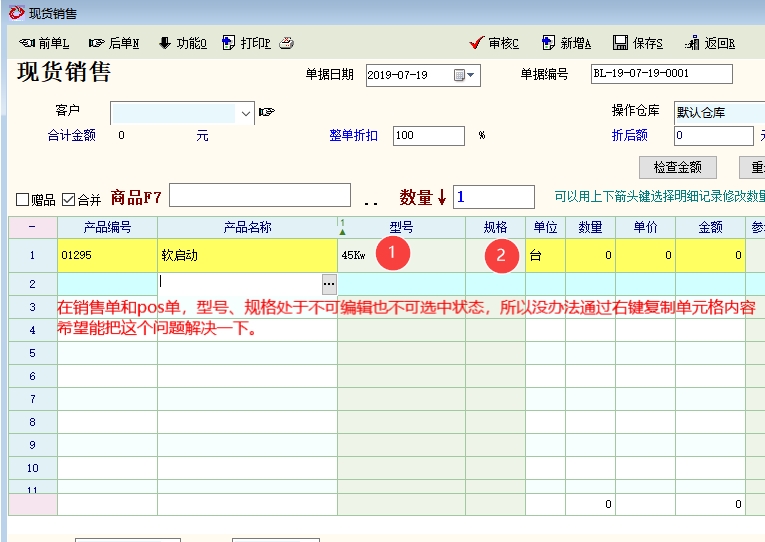Save the order using 保存
Screen dimensions: 765x542
coord(638,43)
